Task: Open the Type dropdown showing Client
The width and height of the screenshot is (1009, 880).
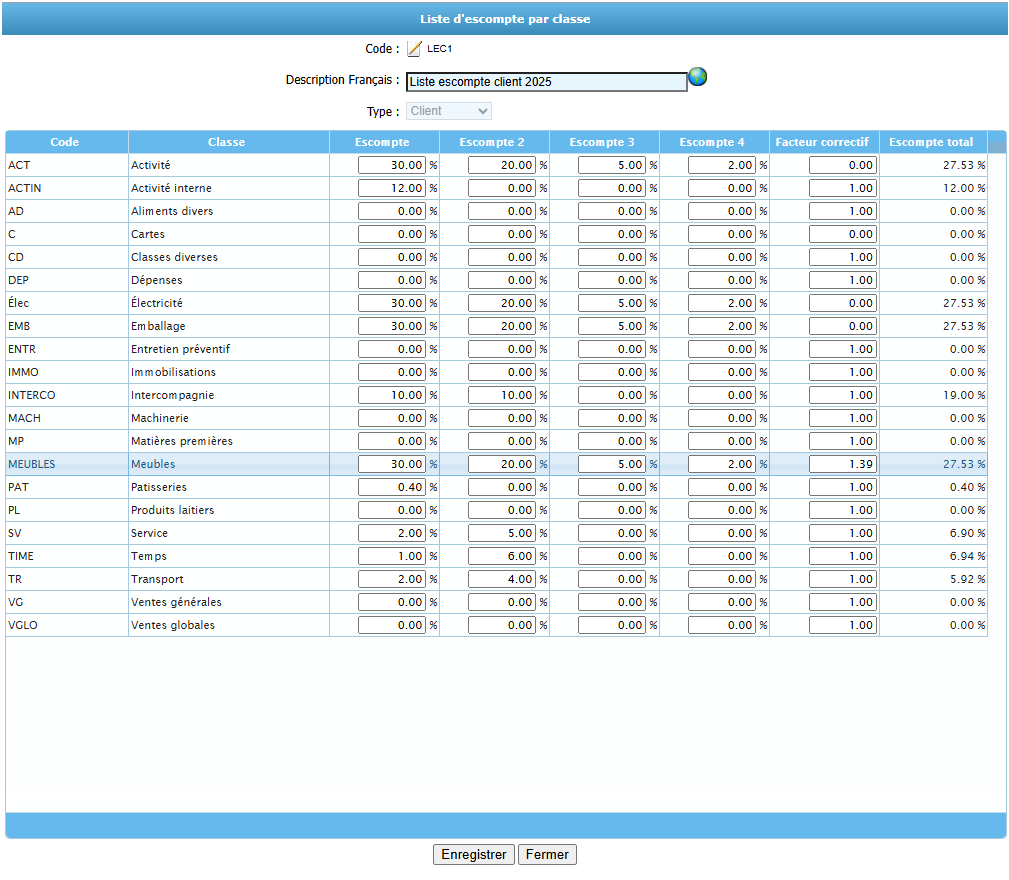Action: coord(449,111)
